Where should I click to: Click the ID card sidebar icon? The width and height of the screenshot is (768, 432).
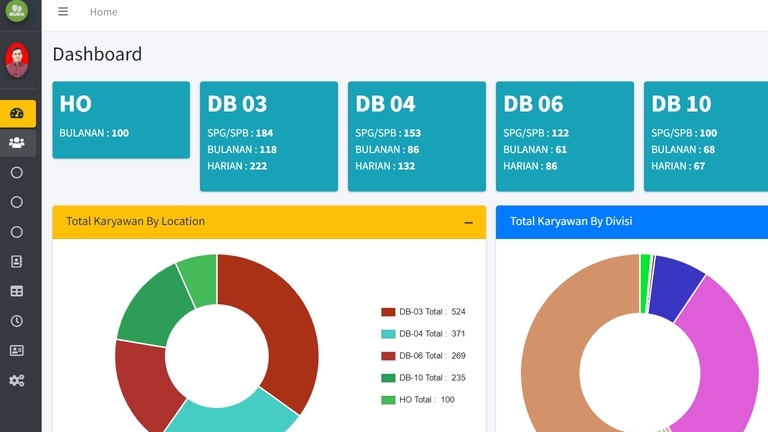(x=17, y=351)
